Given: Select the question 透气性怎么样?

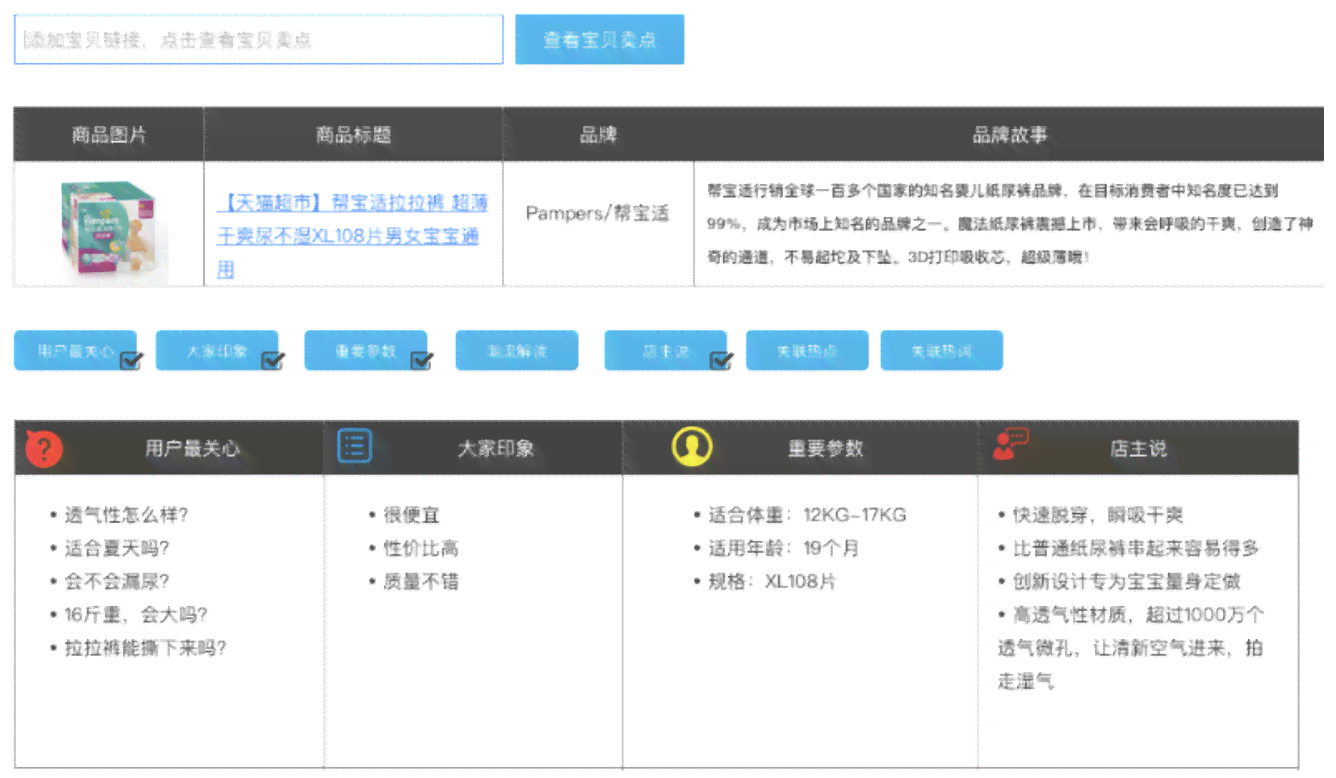Looking at the screenshot, I should pyautogui.click(x=126, y=515).
